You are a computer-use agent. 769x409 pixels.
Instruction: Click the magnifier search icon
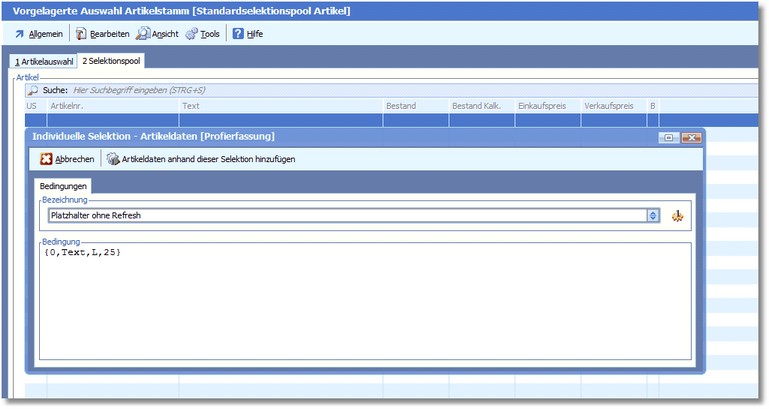tap(32, 90)
